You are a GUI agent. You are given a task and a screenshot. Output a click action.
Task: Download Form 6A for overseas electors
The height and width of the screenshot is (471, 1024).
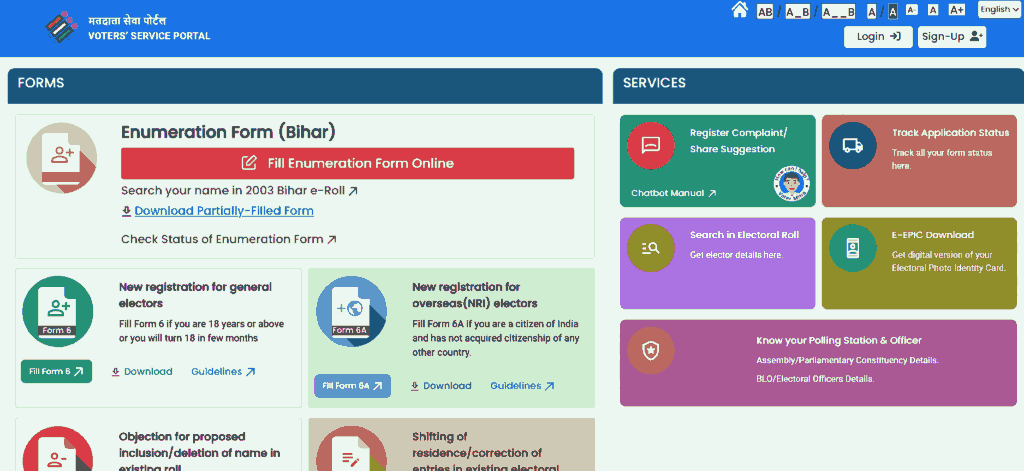click(441, 385)
